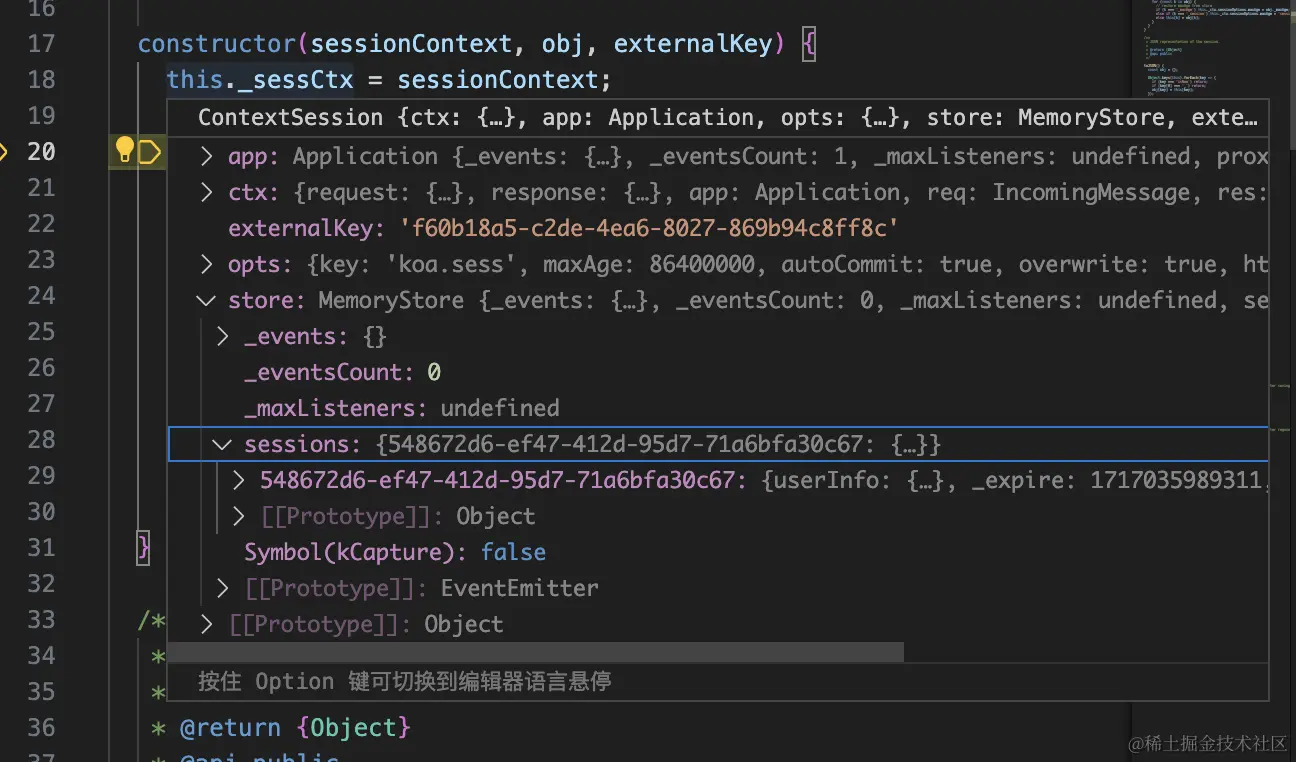Screen dimensions: 1296x762
Task: Click the lightbulb quick-fix icon
Action: 124,151
